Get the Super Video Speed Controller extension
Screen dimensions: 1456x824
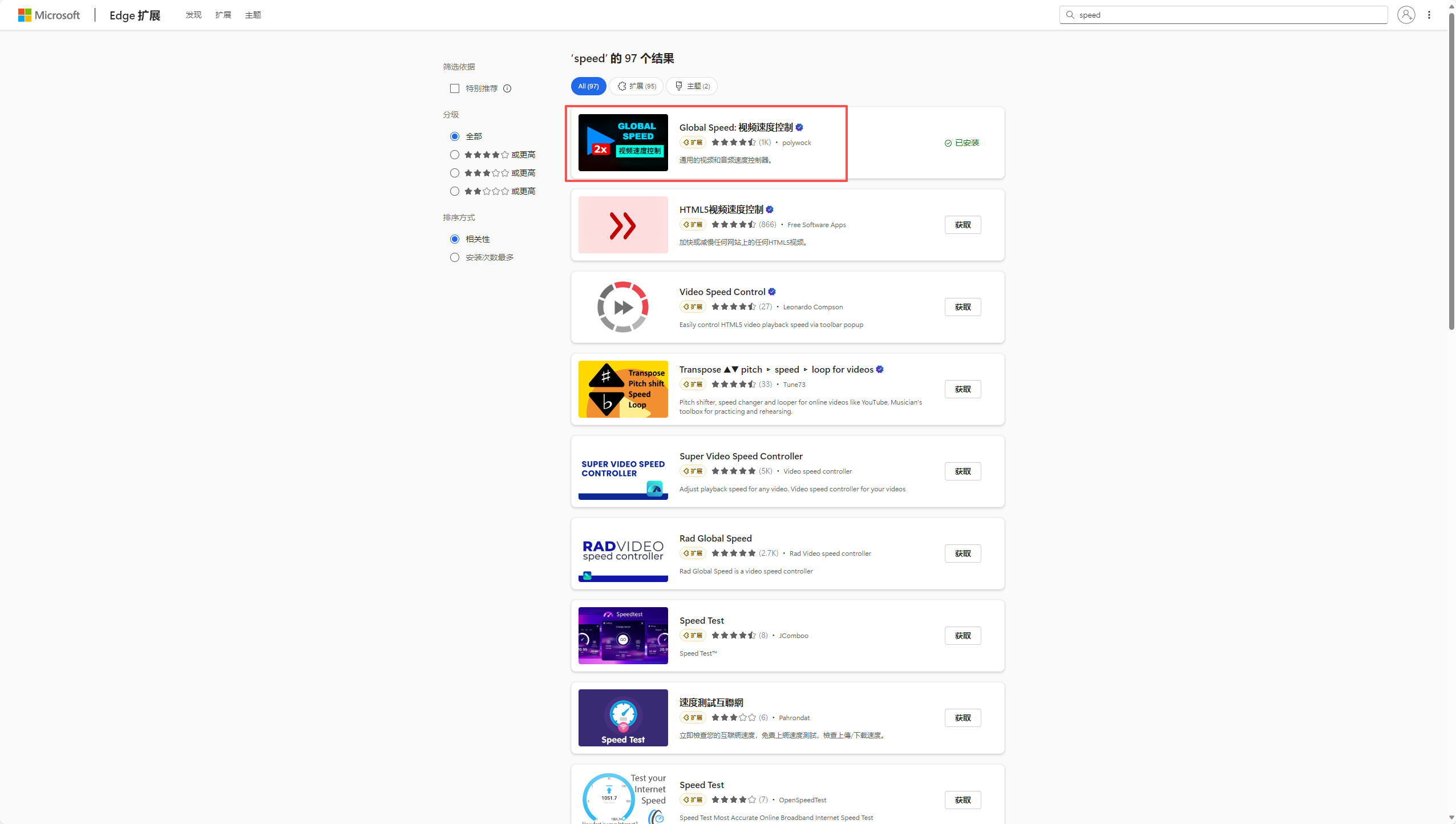[962, 471]
